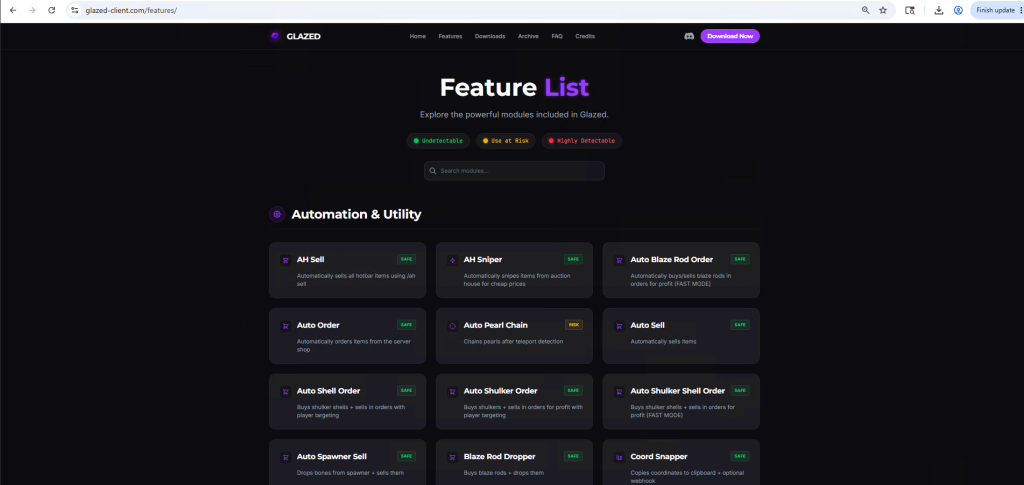Open the AH Sniper feature card
This screenshot has height=485, width=1024.
click(x=514, y=270)
